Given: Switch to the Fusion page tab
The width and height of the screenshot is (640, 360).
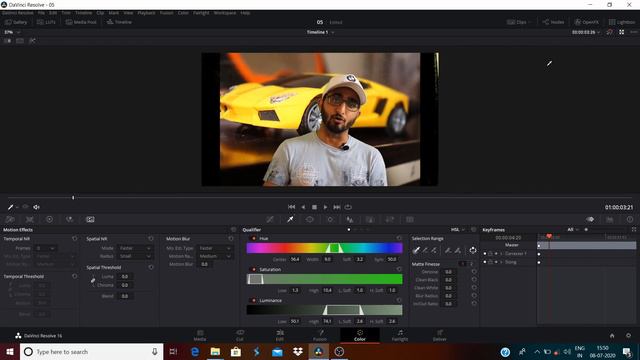Looking at the screenshot, I should pyautogui.click(x=320, y=336).
